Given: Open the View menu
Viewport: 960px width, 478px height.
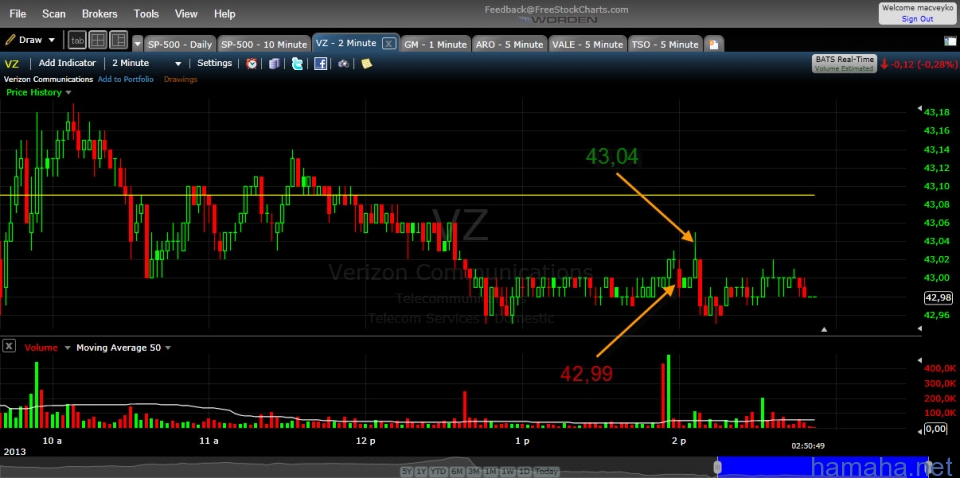Looking at the screenshot, I should pos(186,13).
